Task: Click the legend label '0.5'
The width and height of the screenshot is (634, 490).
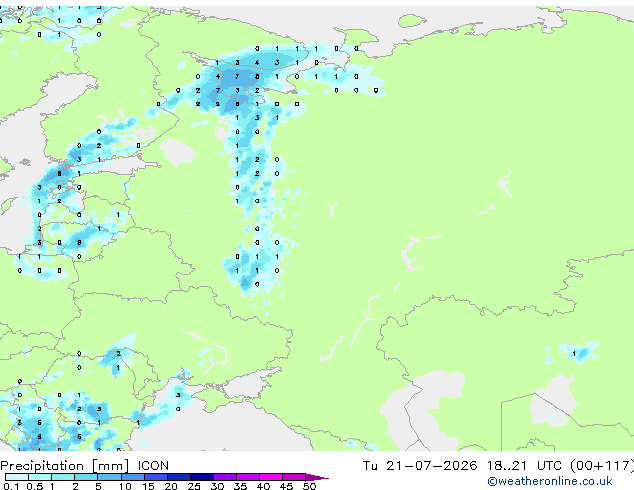Action: [34, 486]
